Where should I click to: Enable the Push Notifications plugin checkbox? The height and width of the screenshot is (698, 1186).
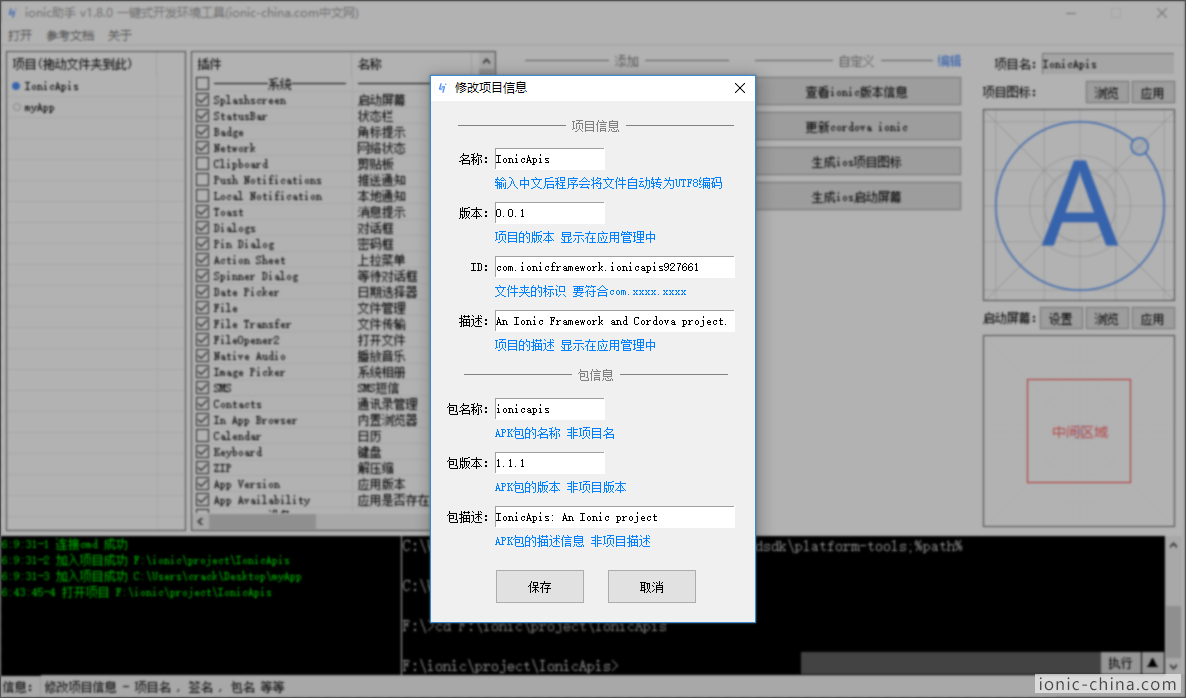(203, 180)
